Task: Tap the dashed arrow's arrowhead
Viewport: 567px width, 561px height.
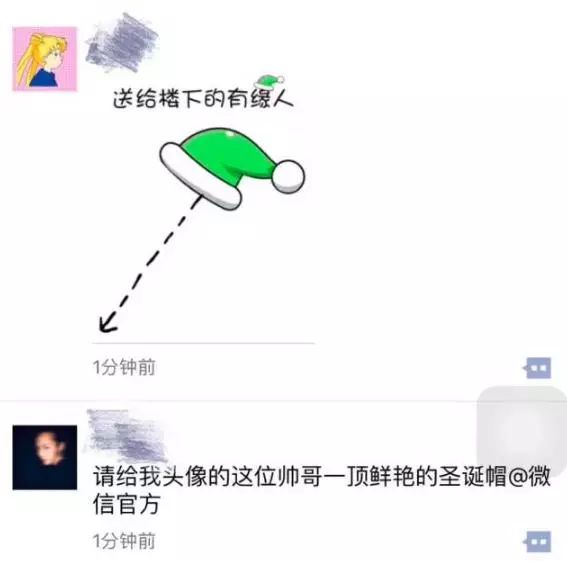Action: (108, 323)
